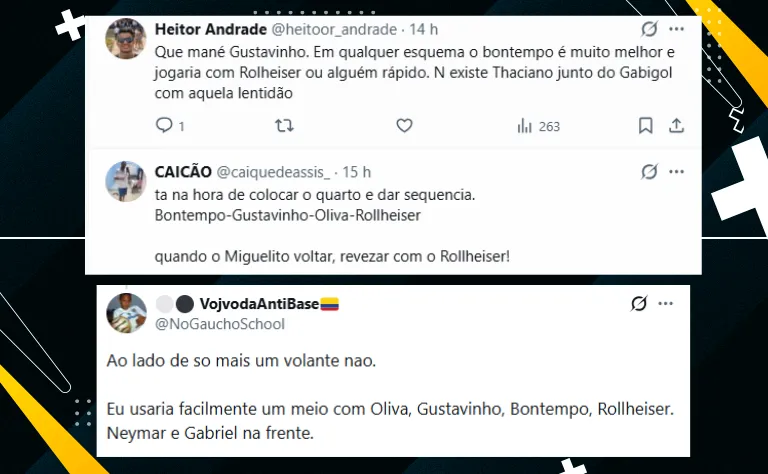This screenshot has height=474, width=768.
Task: Open Heitor Andrade's profile picture
Action: click(126, 39)
